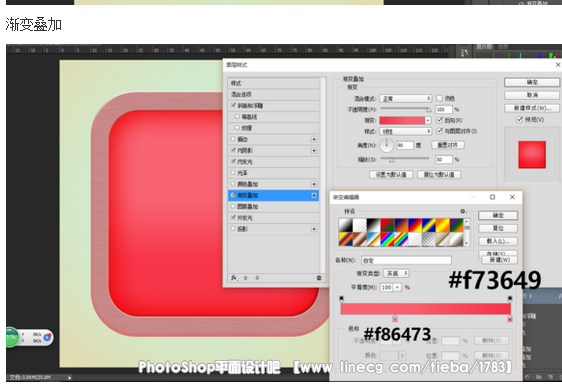Enable the 纹理 texture checkbox
This screenshot has height=384, width=562.
click(237, 128)
